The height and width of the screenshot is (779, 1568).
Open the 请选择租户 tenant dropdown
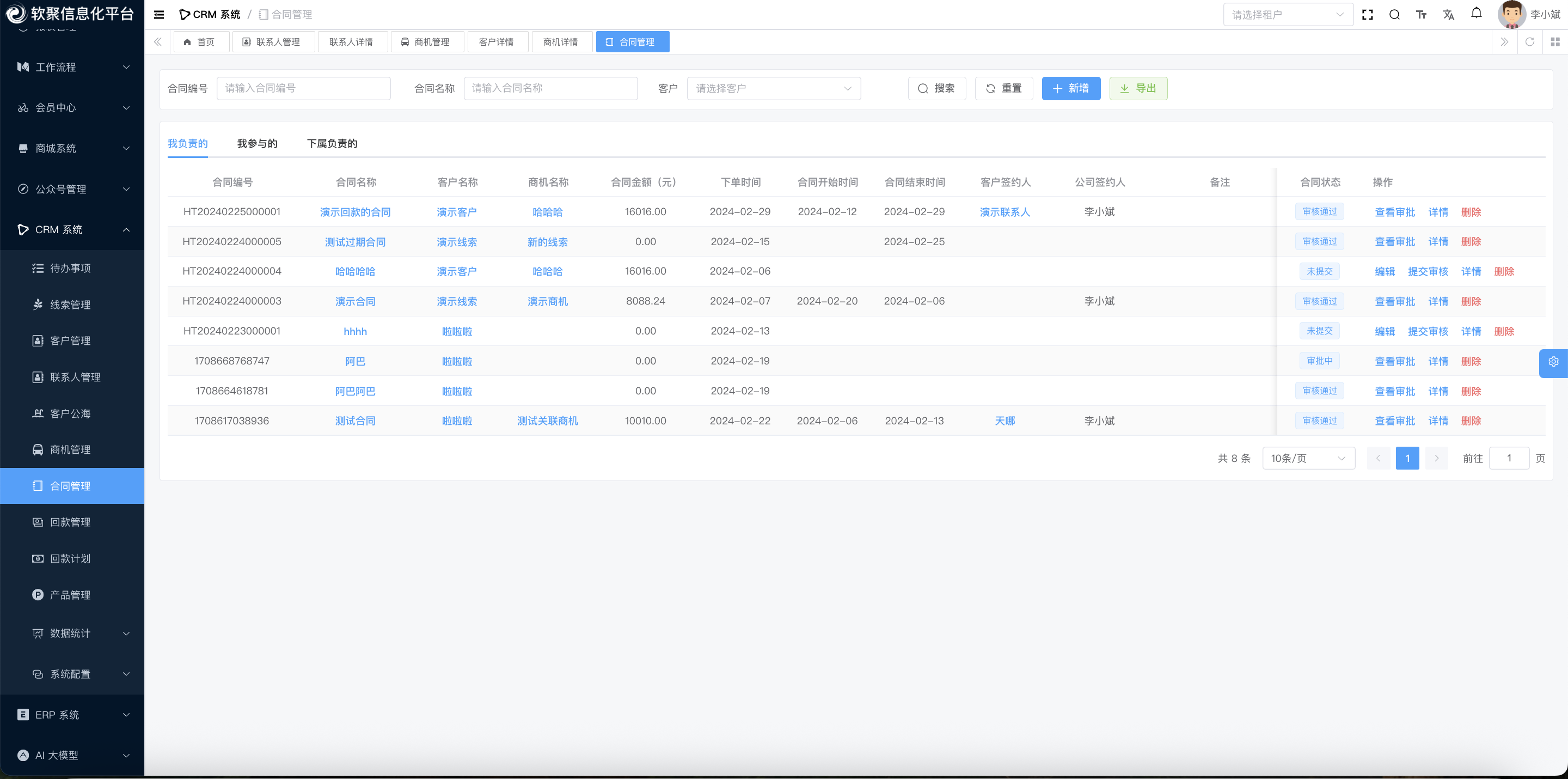(x=1288, y=15)
